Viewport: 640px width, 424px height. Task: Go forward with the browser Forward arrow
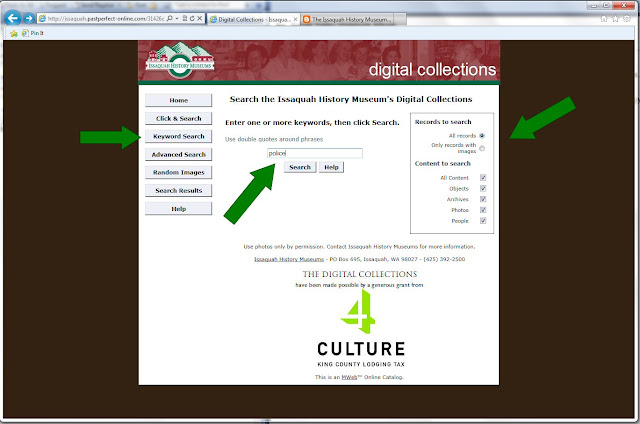[29, 18]
